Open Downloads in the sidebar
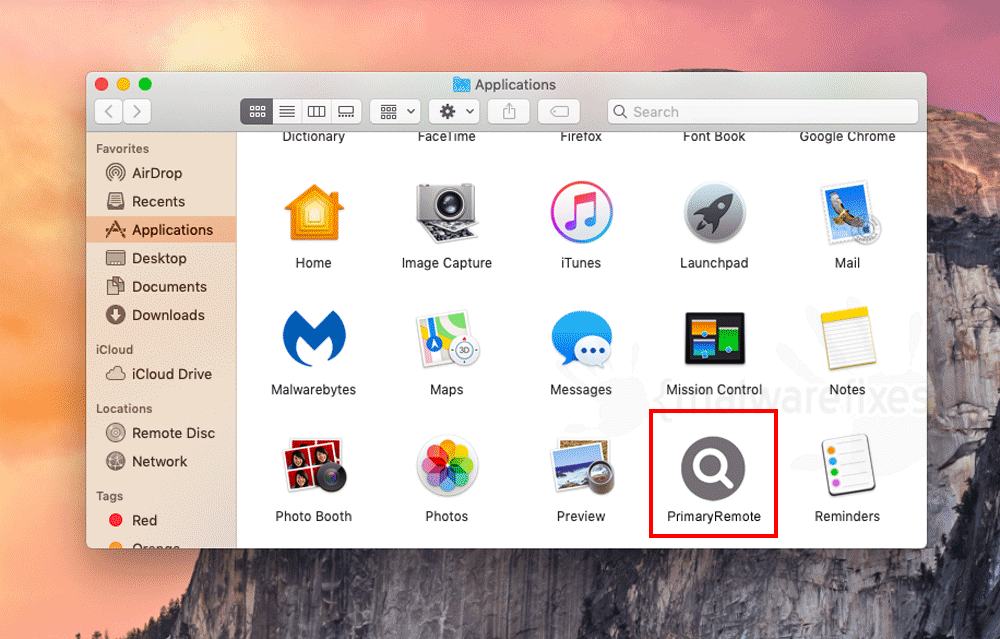Screen dimensions: 1000x639 161,315
